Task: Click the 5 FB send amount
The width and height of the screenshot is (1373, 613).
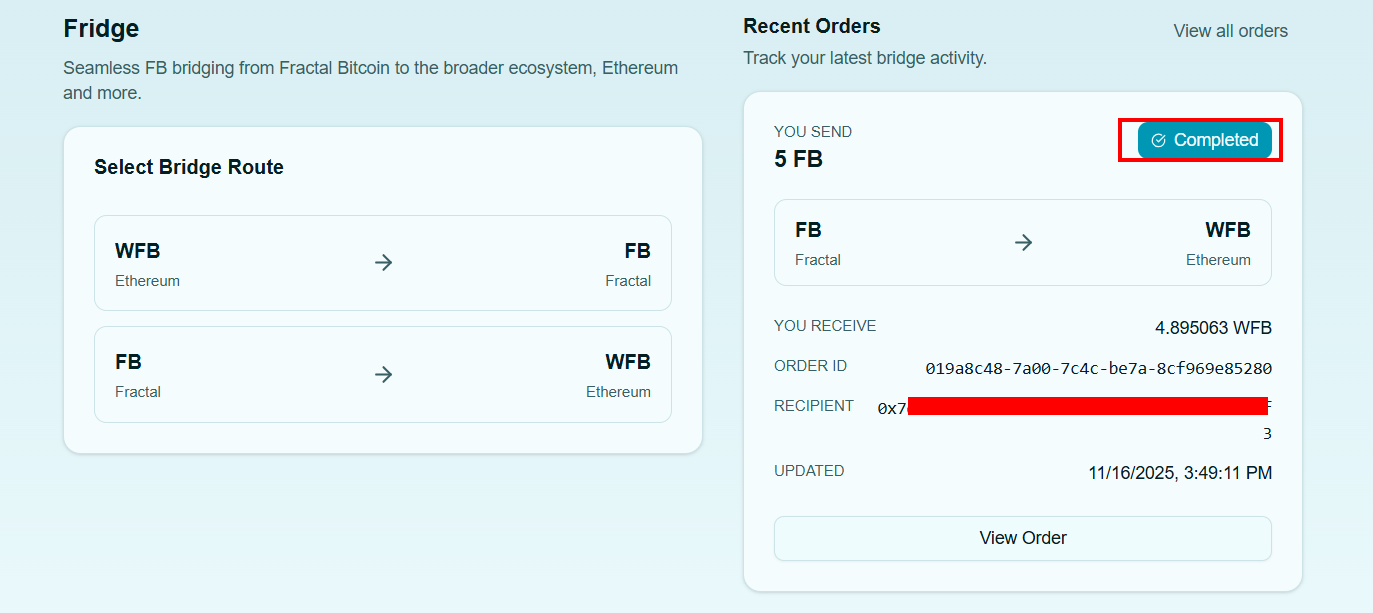Action: coord(798,159)
